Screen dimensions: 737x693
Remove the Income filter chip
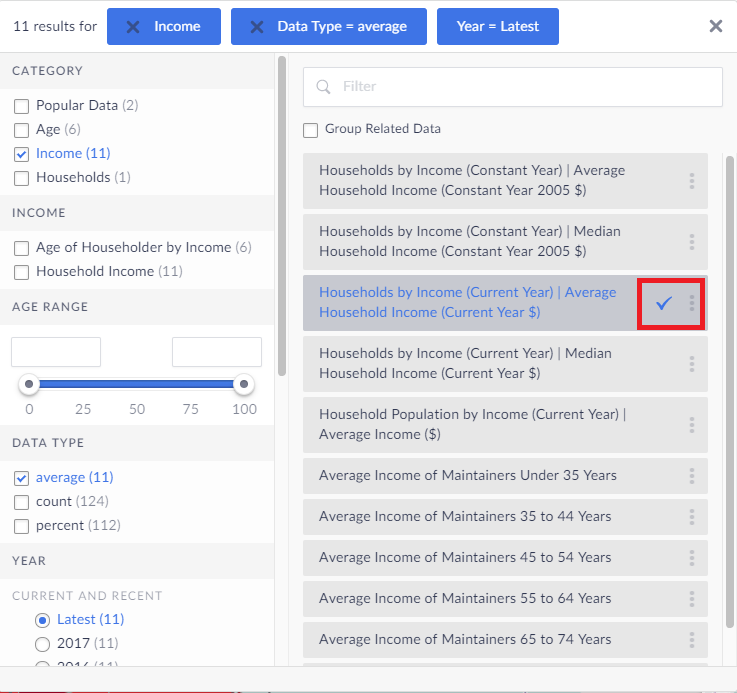pos(133,27)
